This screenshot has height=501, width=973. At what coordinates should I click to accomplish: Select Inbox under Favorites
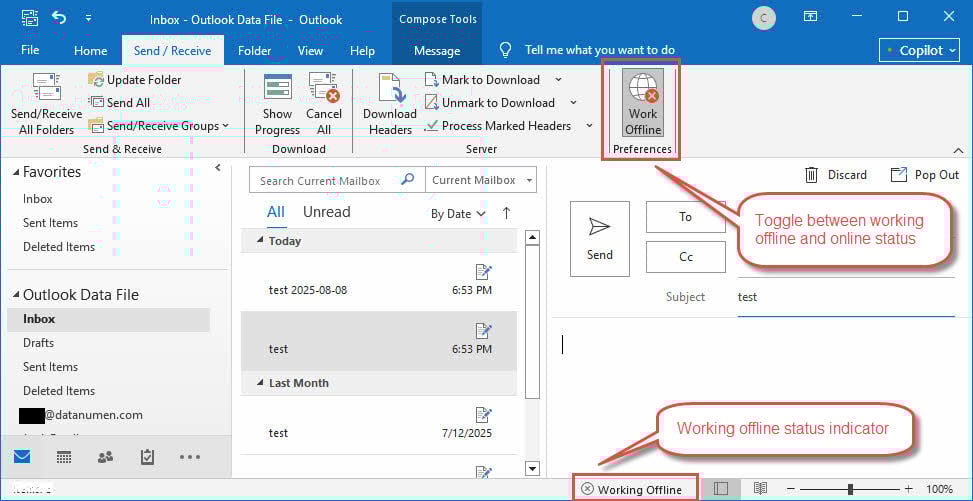click(38, 199)
